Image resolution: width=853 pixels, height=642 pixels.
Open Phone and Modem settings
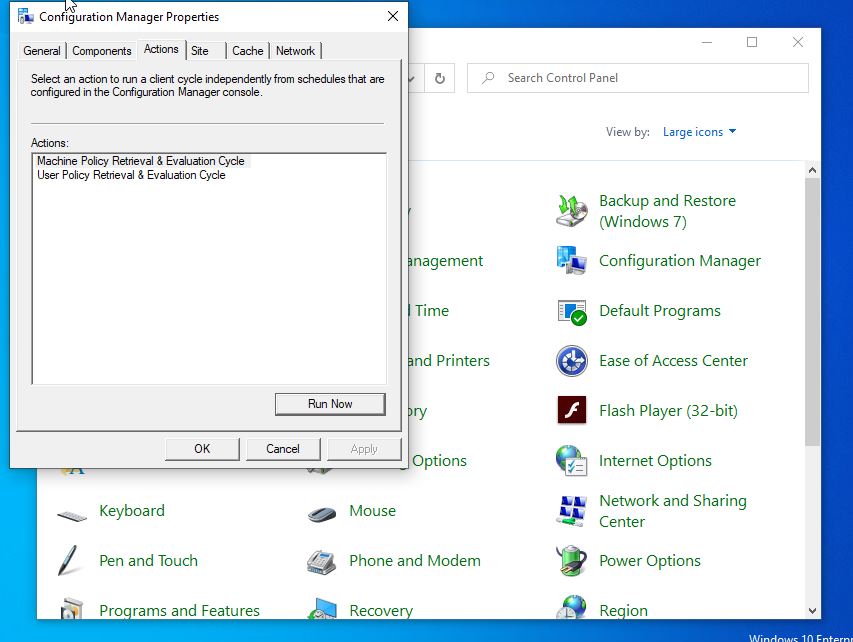pyautogui.click(x=414, y=561)
